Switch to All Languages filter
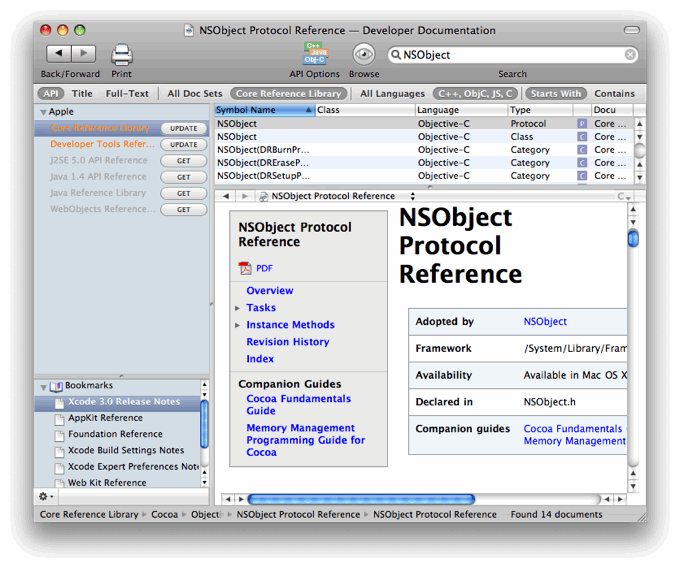 (x=392, y=94)
